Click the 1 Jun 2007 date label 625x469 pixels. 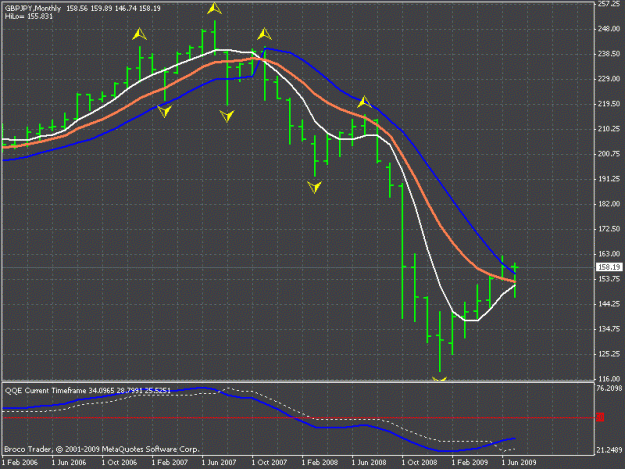(218, 462)
